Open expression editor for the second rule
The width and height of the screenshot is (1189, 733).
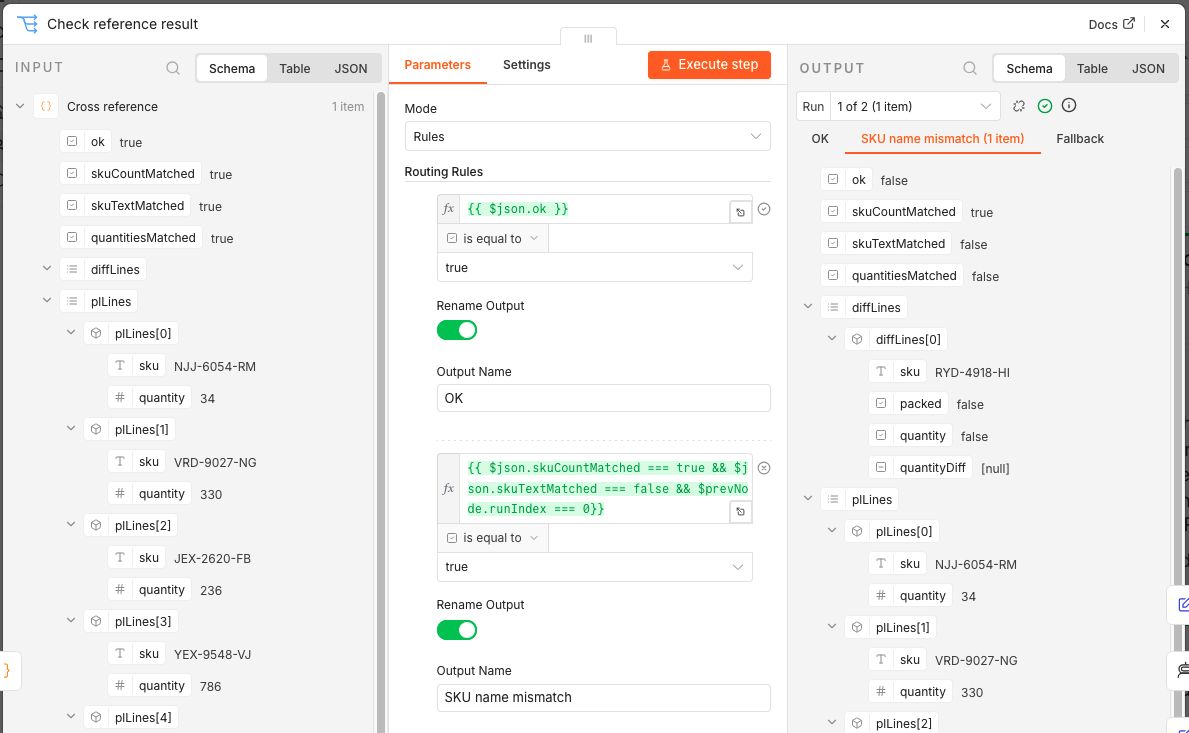(x=740, y=512)
